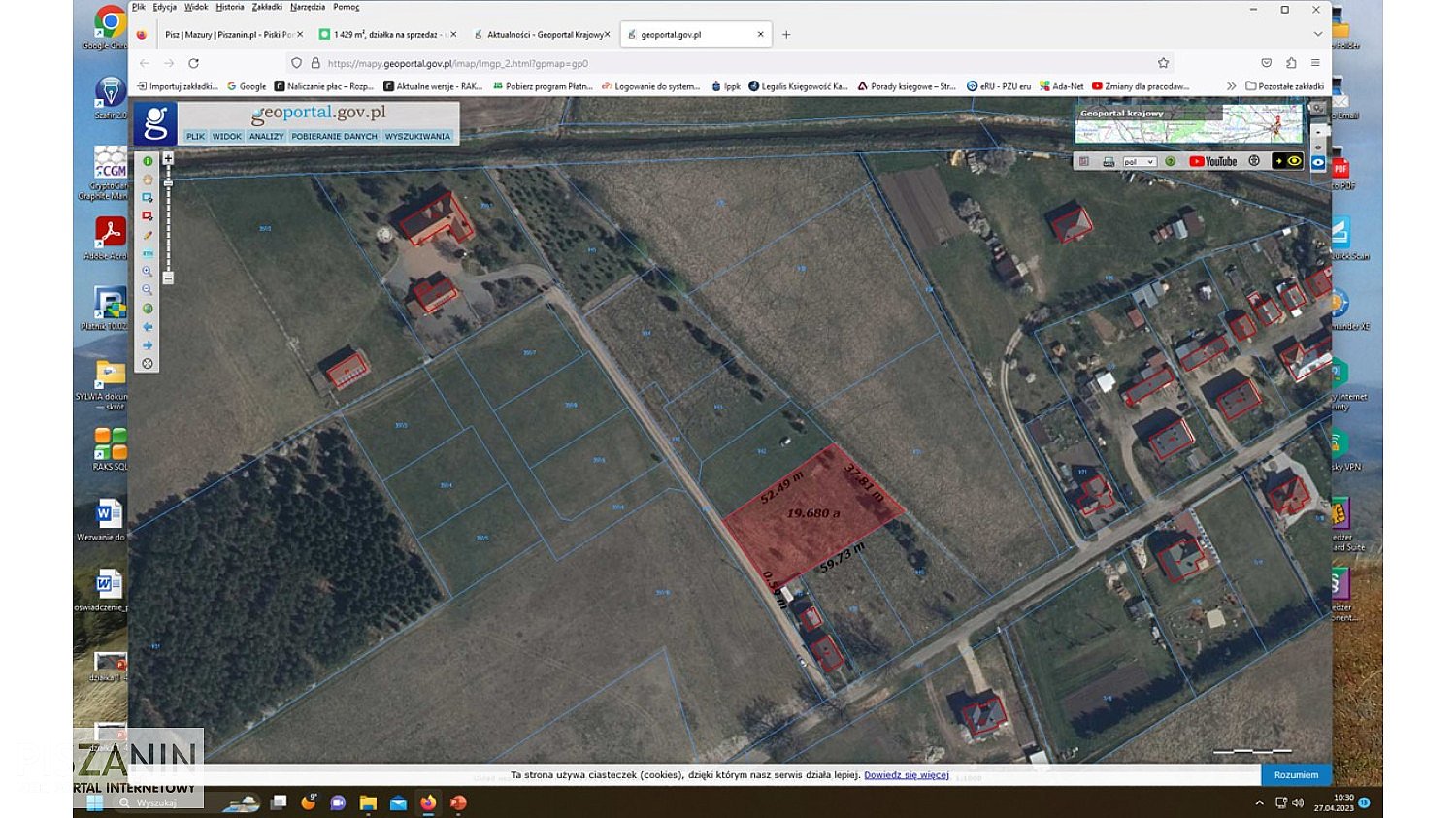Switch to 'Aktualności - Geoportal Krajowy' tab

pos(542,34)
